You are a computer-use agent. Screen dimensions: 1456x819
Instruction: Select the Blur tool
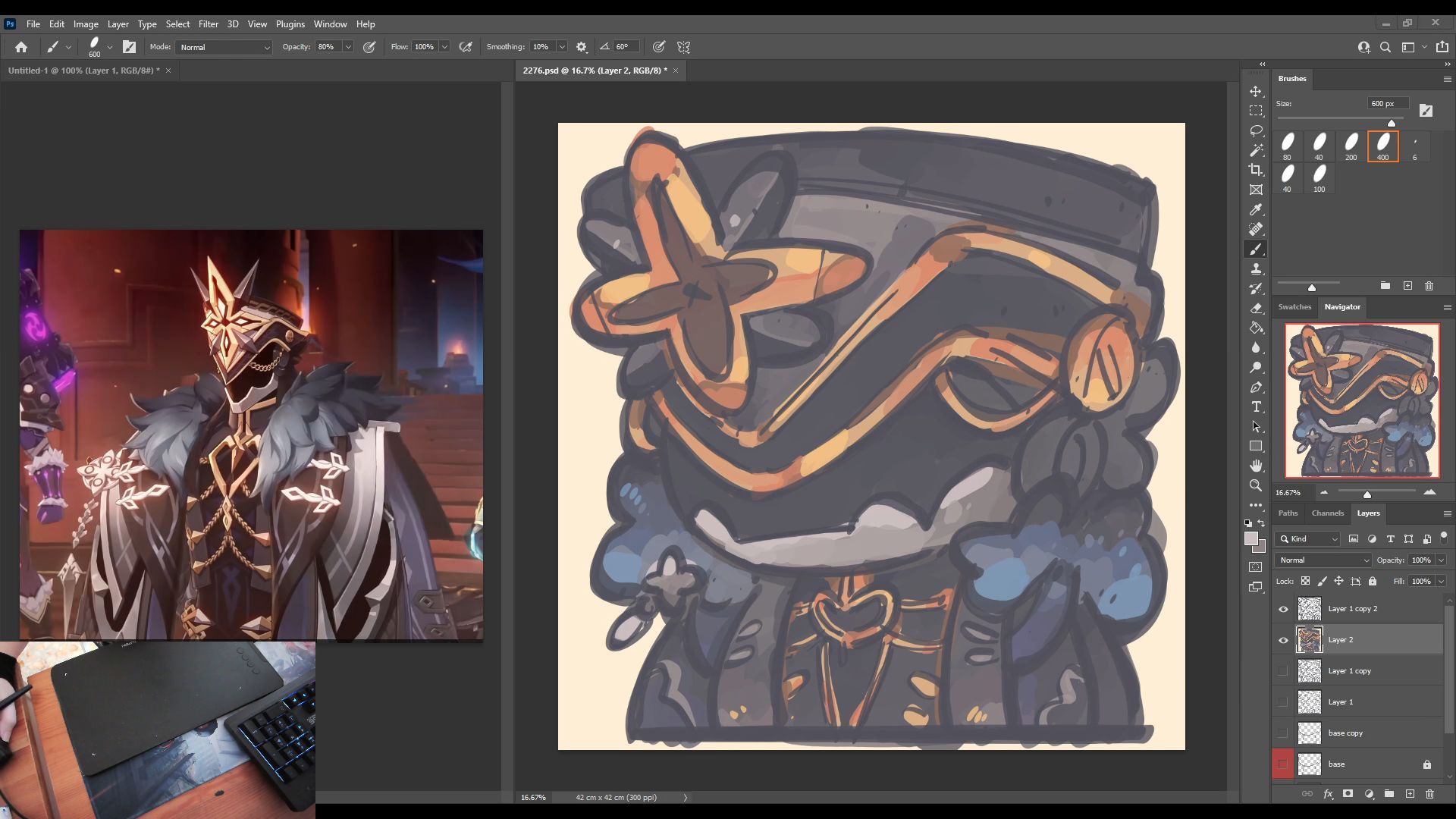click(x=1256, y=347)
